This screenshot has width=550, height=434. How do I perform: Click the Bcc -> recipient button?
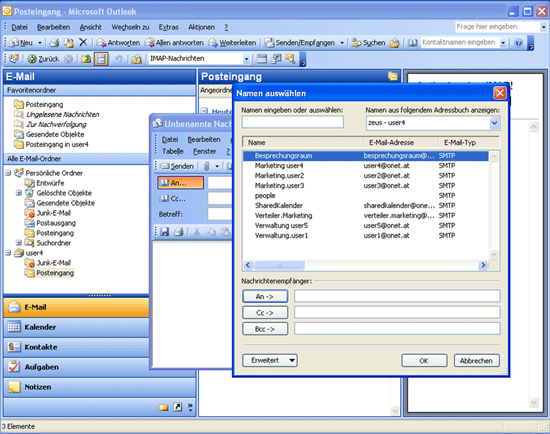(x=265, y=329)
